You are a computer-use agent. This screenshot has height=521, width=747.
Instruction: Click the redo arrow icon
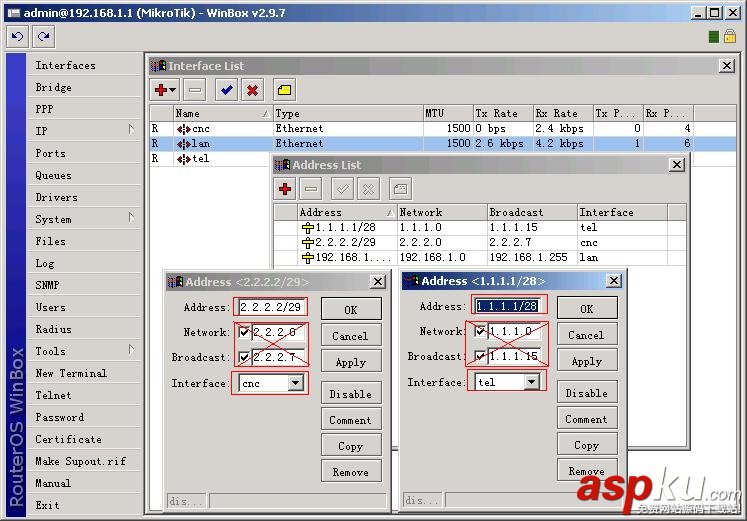point(44,37)
